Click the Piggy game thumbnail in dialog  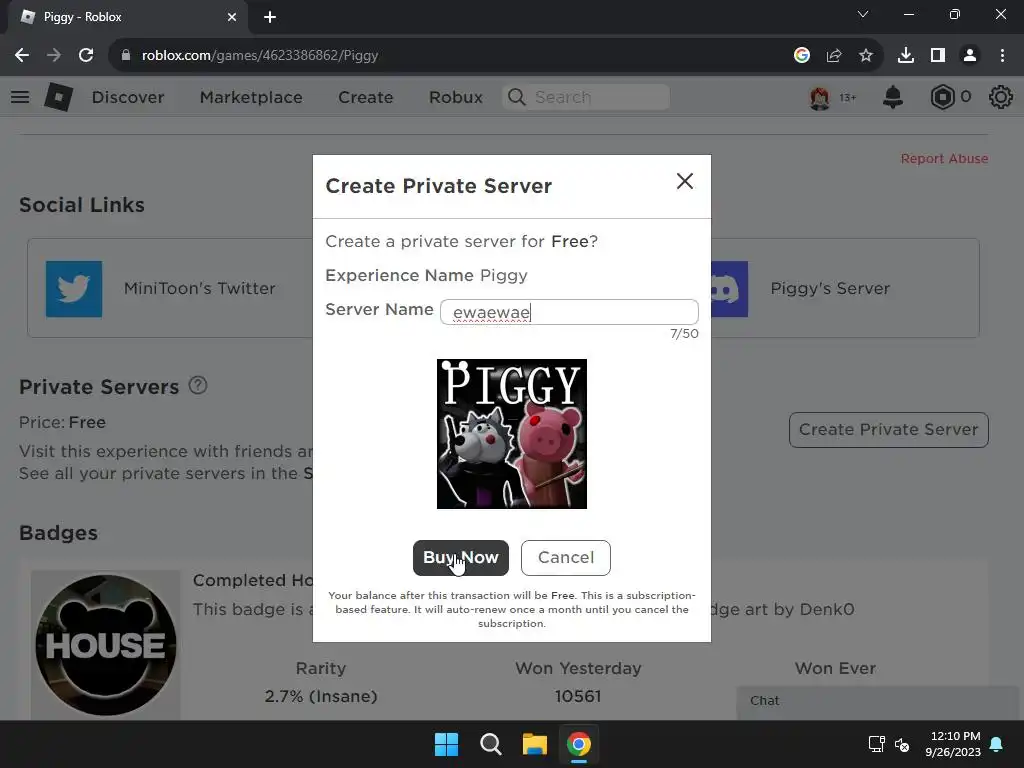[x=512, y=434]
